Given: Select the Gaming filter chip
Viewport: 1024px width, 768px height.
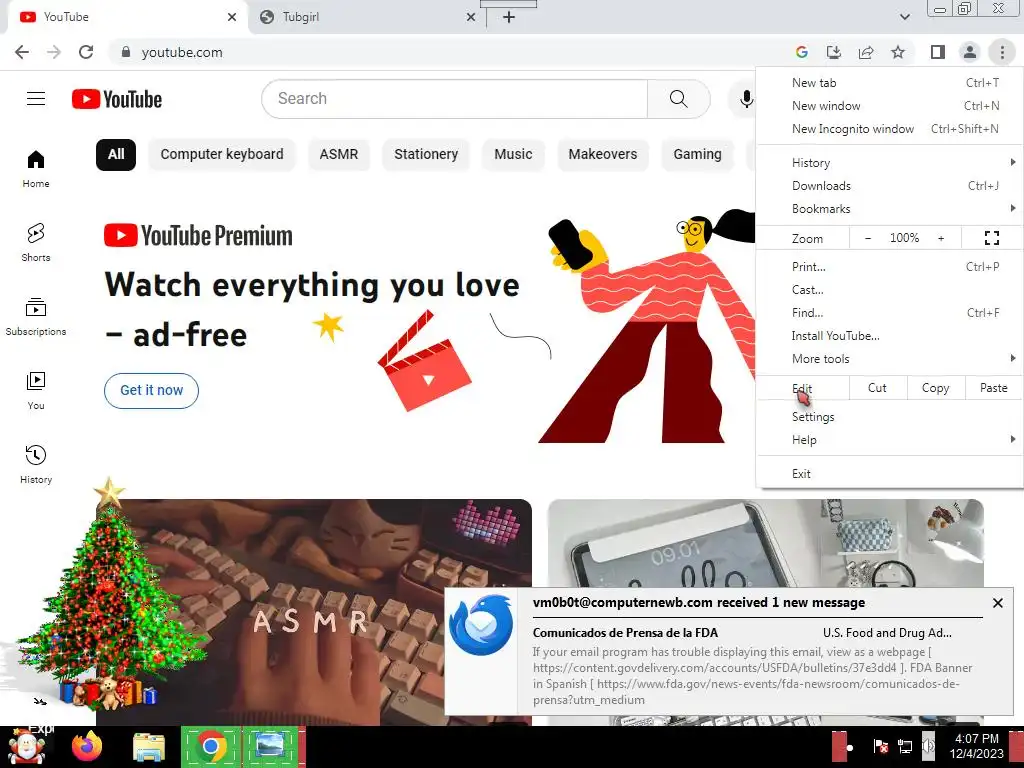Looking at the screenshot, I should [697, 155].
